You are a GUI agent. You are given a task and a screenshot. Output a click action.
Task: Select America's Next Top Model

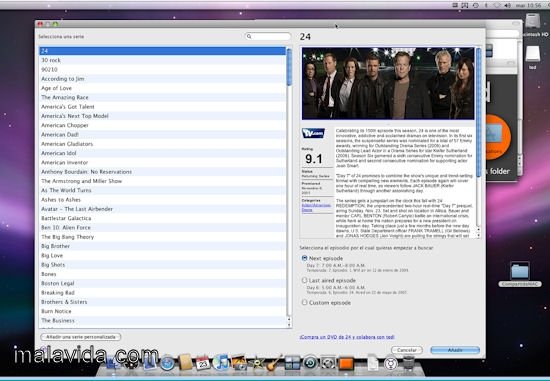pyautogui.click(x=162, y=116)
